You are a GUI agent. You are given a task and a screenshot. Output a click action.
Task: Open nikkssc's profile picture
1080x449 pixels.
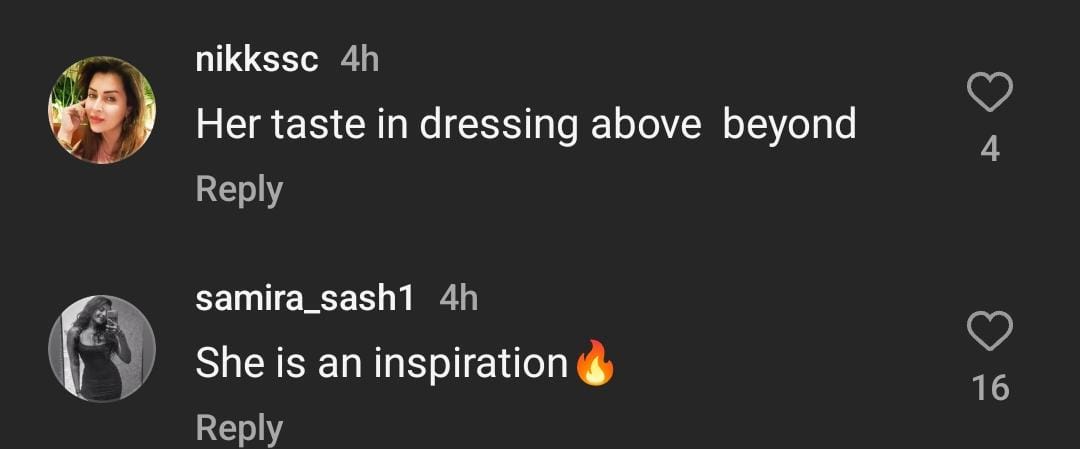pos(102,110)
